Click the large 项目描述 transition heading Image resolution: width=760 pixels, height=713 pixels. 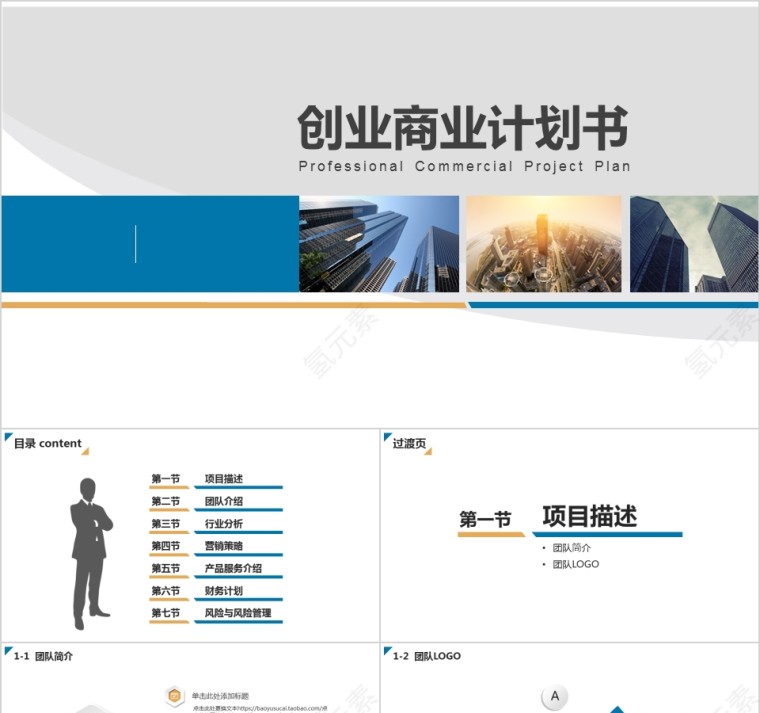click(x=589, y=517)
